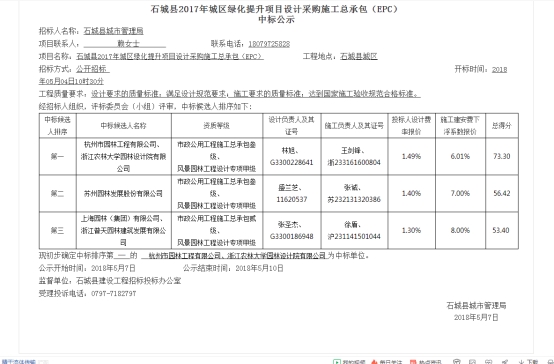The height and width of the screenshot is (364, 554).
Task: Click the 资质等级 column header
Action: point(217,125)
